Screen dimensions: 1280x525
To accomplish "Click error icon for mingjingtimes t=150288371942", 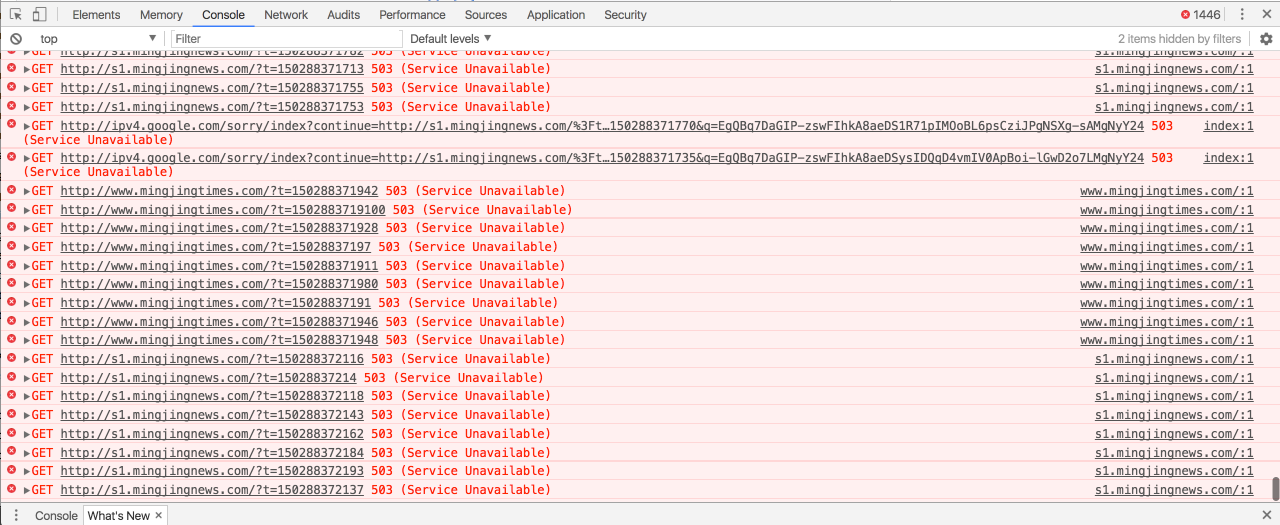I will (12, 190).
